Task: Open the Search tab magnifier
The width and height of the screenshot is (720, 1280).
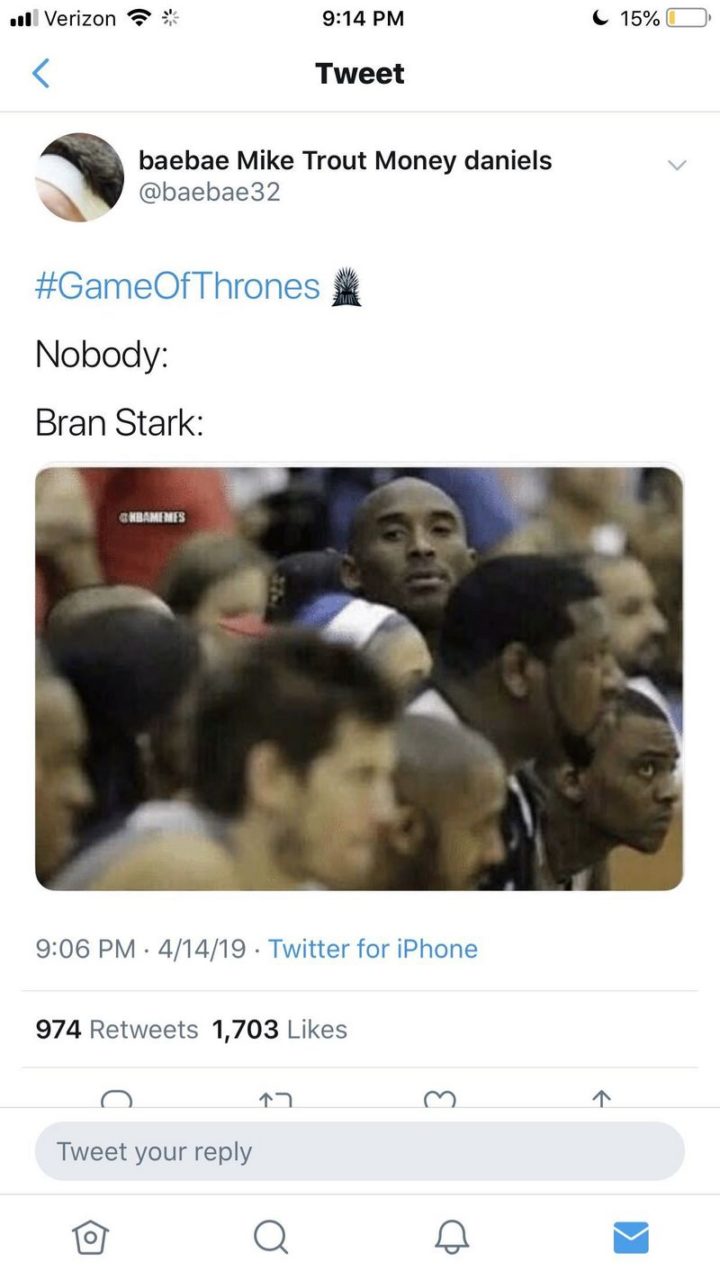Action: point(270,1238)
